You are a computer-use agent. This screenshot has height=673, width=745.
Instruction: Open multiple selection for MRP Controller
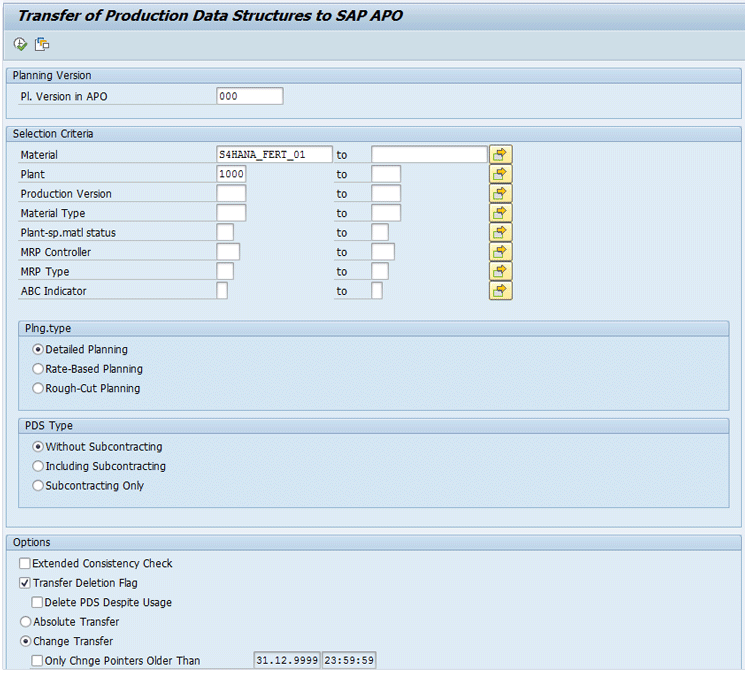tap(500, 252)
